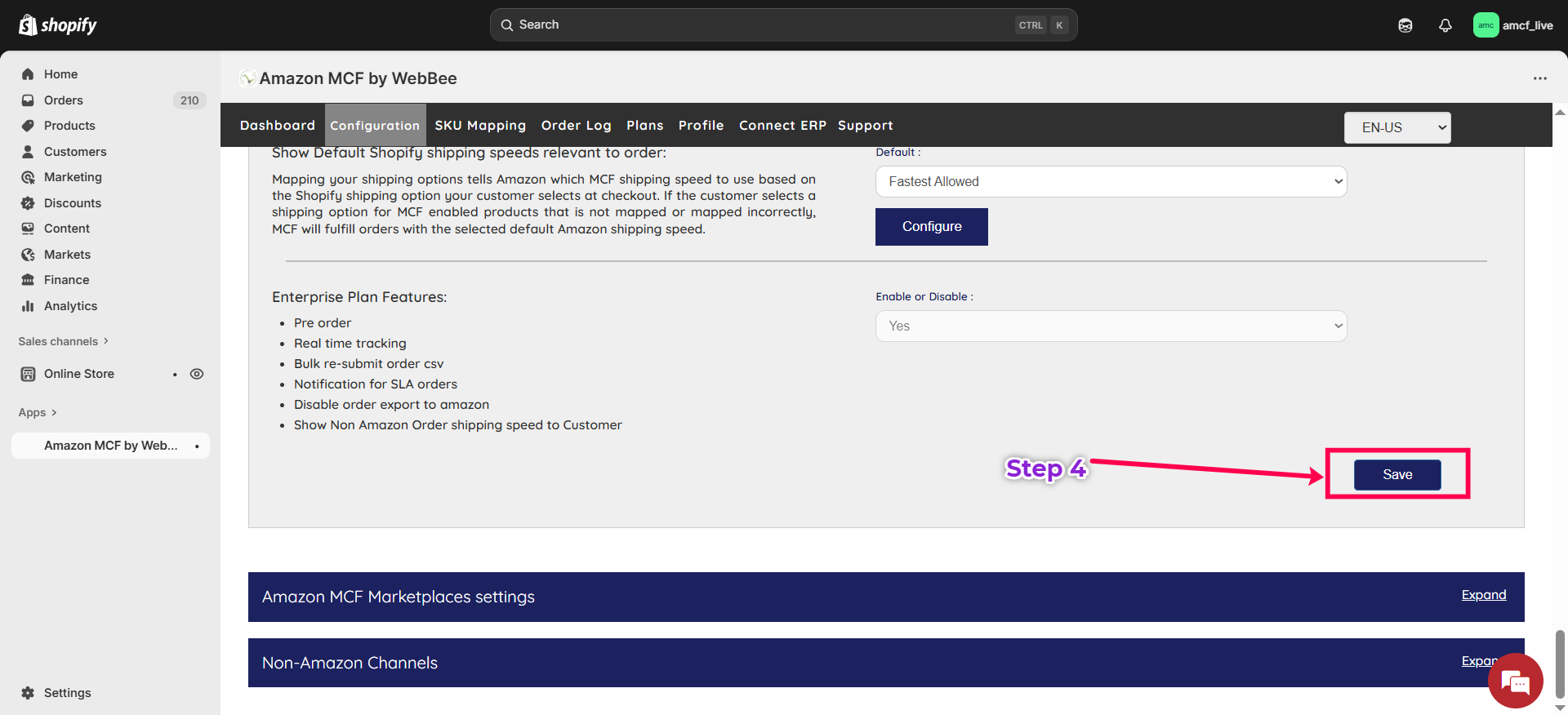Open the notifications bell
This screenshot has height=715, width=1568.
coord(1445,25)
